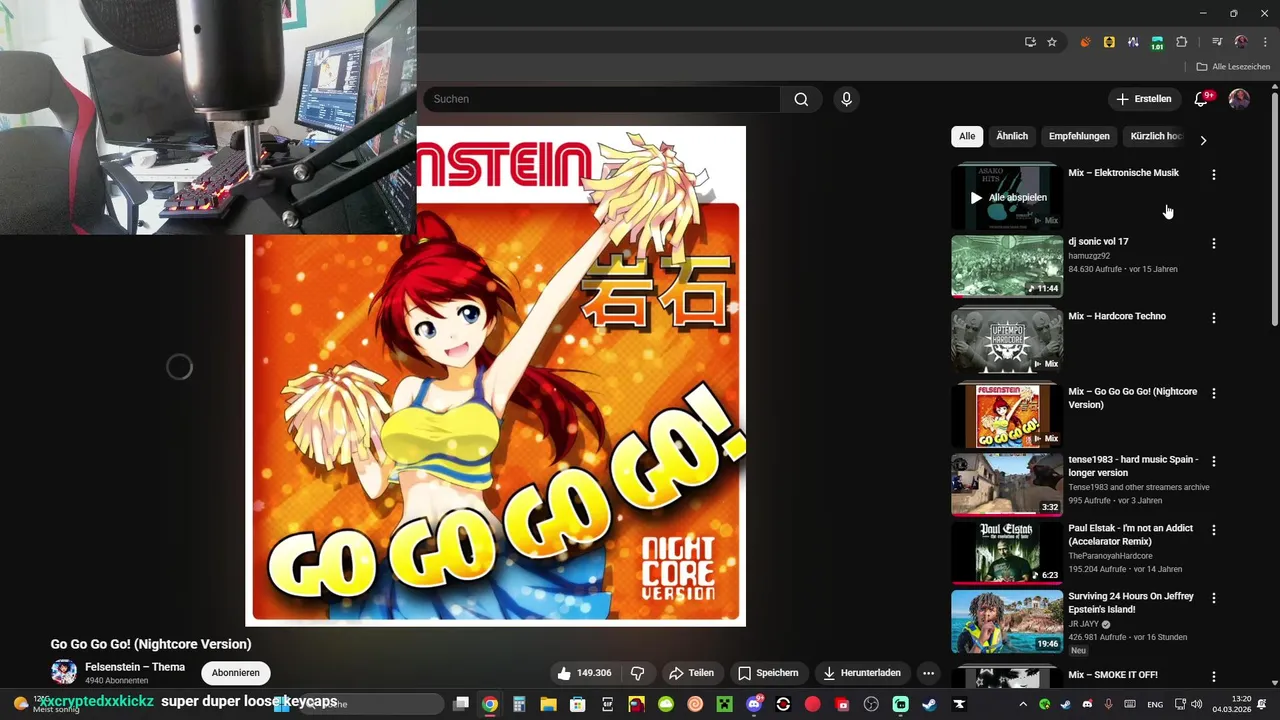This screenshot has width=1280, height=720.
Task: Open YouTube account avatar menu
Action: 1239,99
